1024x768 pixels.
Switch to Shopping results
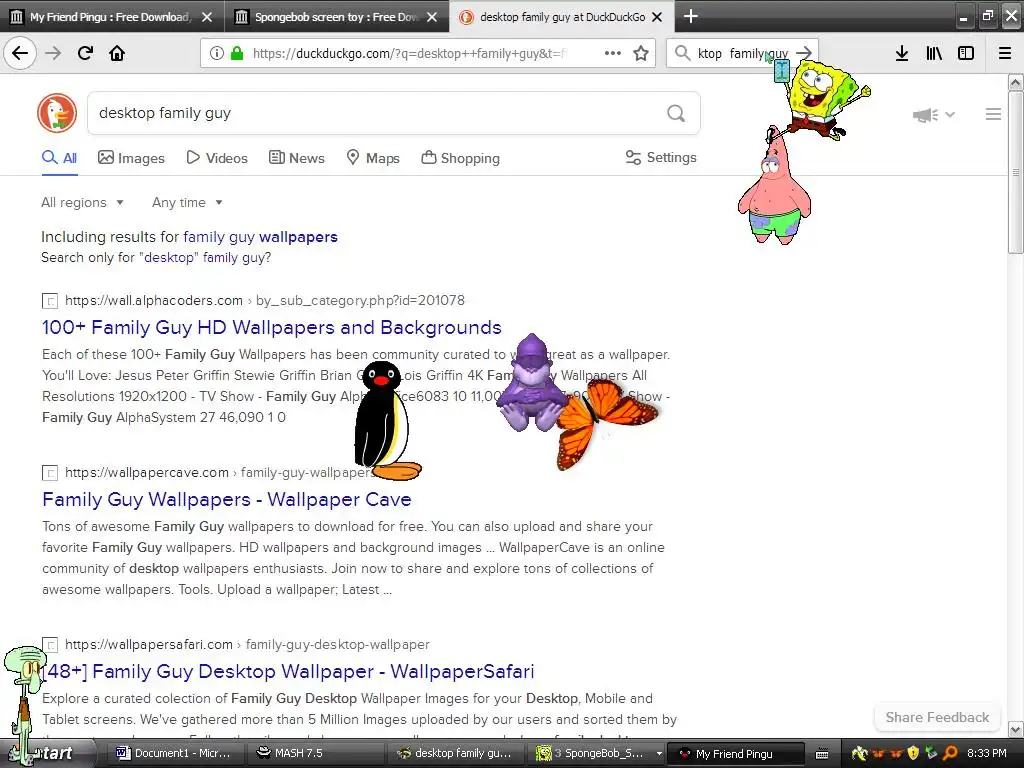click(460, 158)
